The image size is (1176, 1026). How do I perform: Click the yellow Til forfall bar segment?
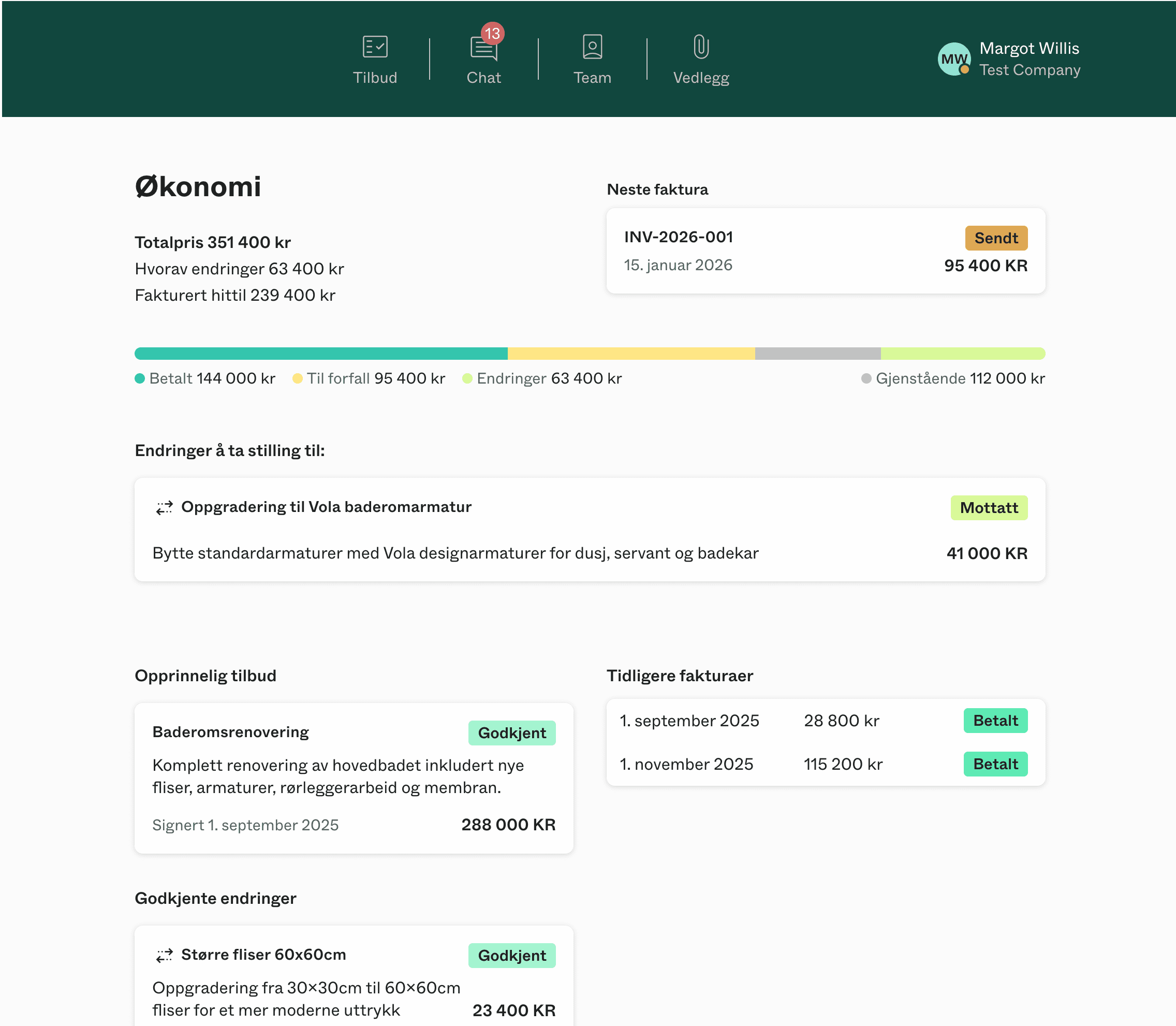631,353
